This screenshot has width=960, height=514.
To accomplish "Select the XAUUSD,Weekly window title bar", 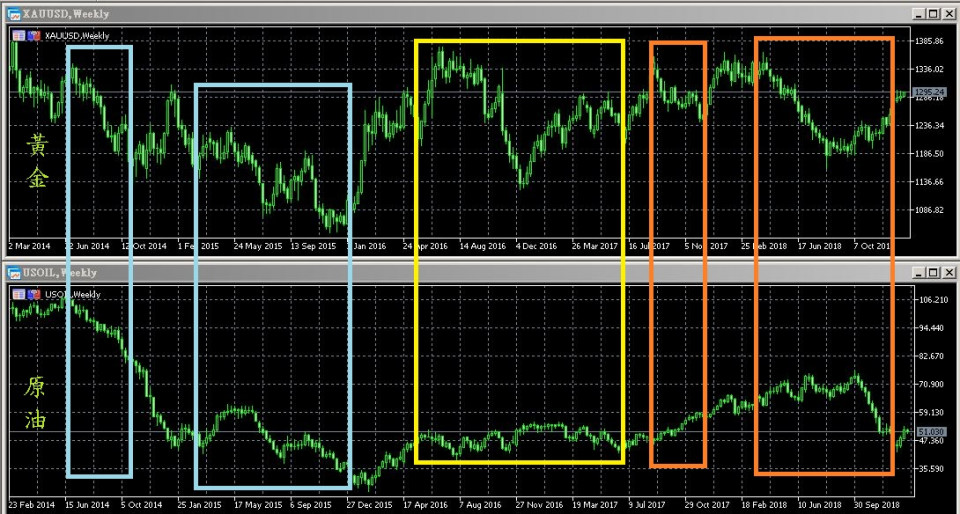I will click(x=400, y=14).
